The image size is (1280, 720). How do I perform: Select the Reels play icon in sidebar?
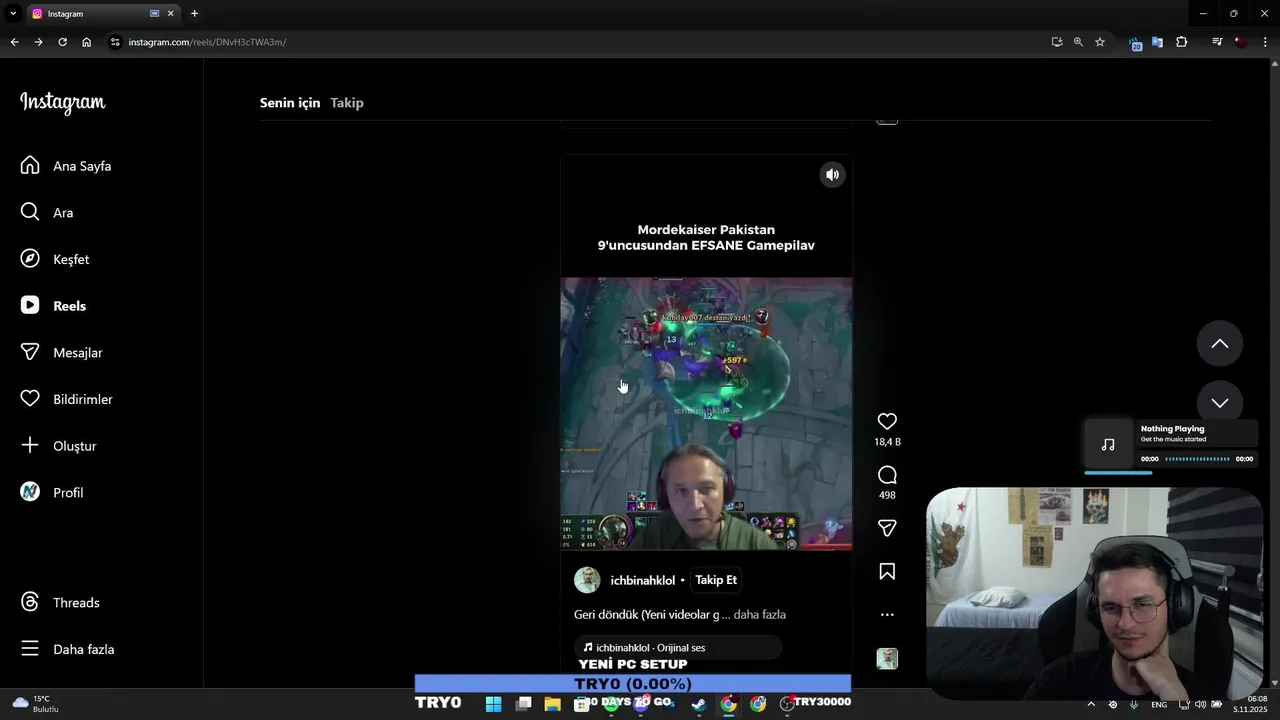(x=30, y=305)
